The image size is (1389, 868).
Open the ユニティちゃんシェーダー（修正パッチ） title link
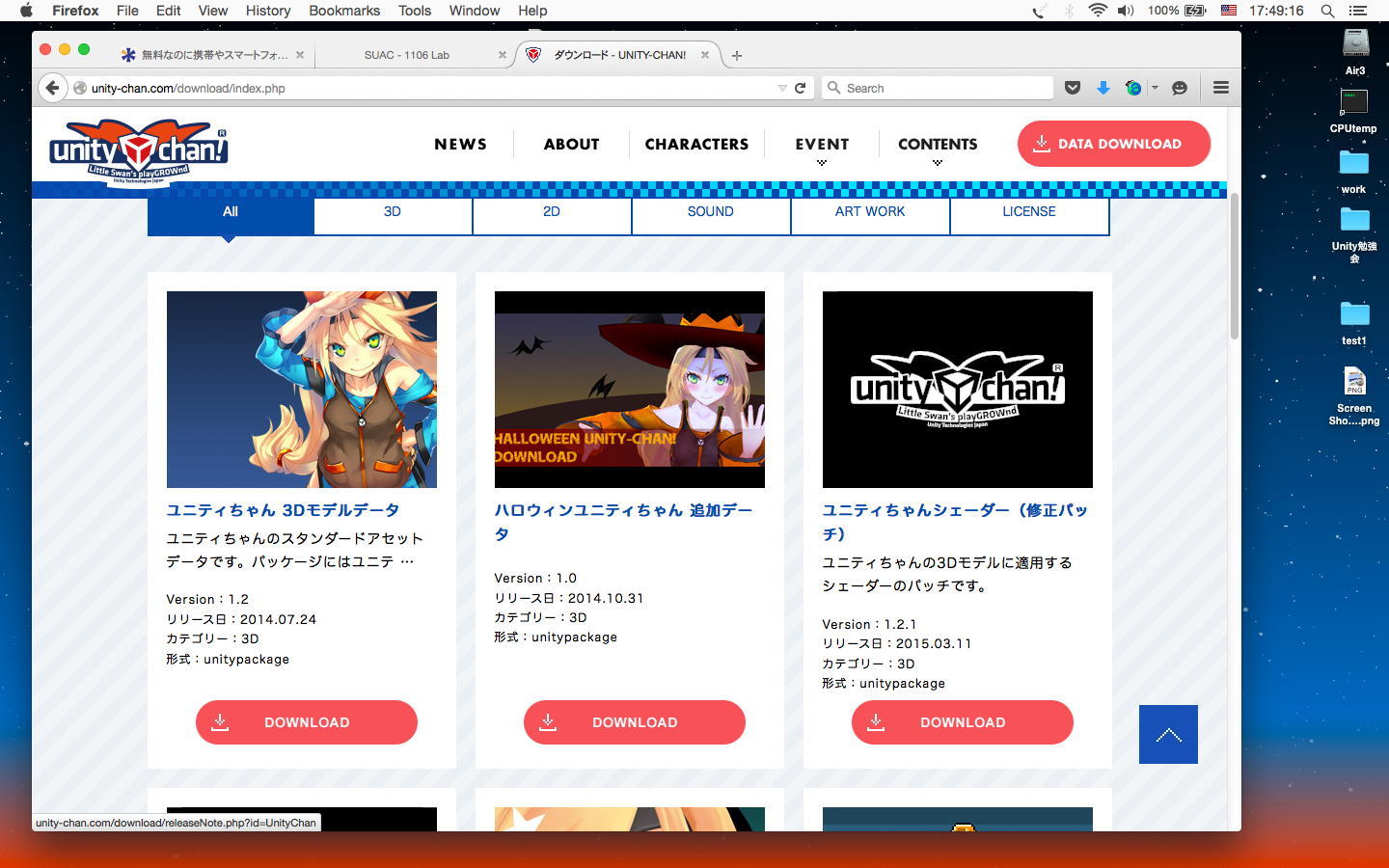tap(955, 522)
